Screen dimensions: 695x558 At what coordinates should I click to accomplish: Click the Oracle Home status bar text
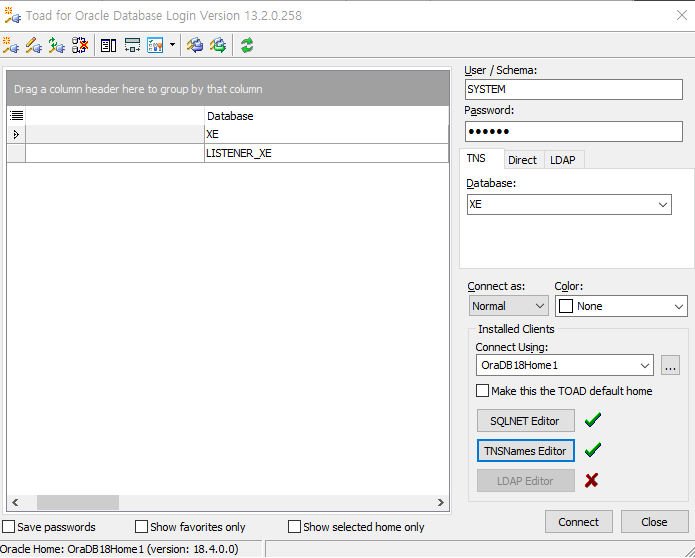[119, 549]
